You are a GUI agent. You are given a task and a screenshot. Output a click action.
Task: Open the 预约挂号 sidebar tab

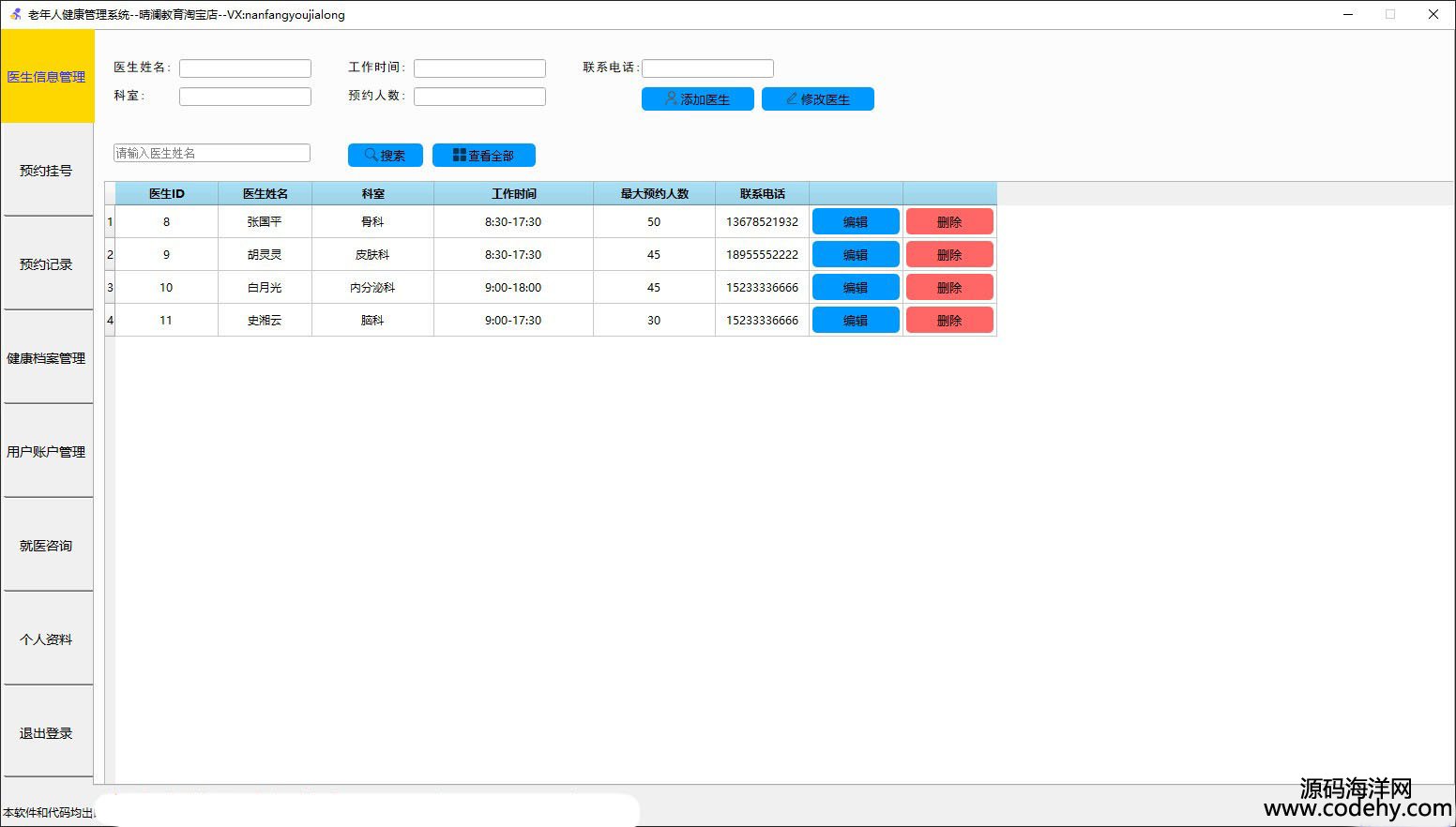click(46, 171)
